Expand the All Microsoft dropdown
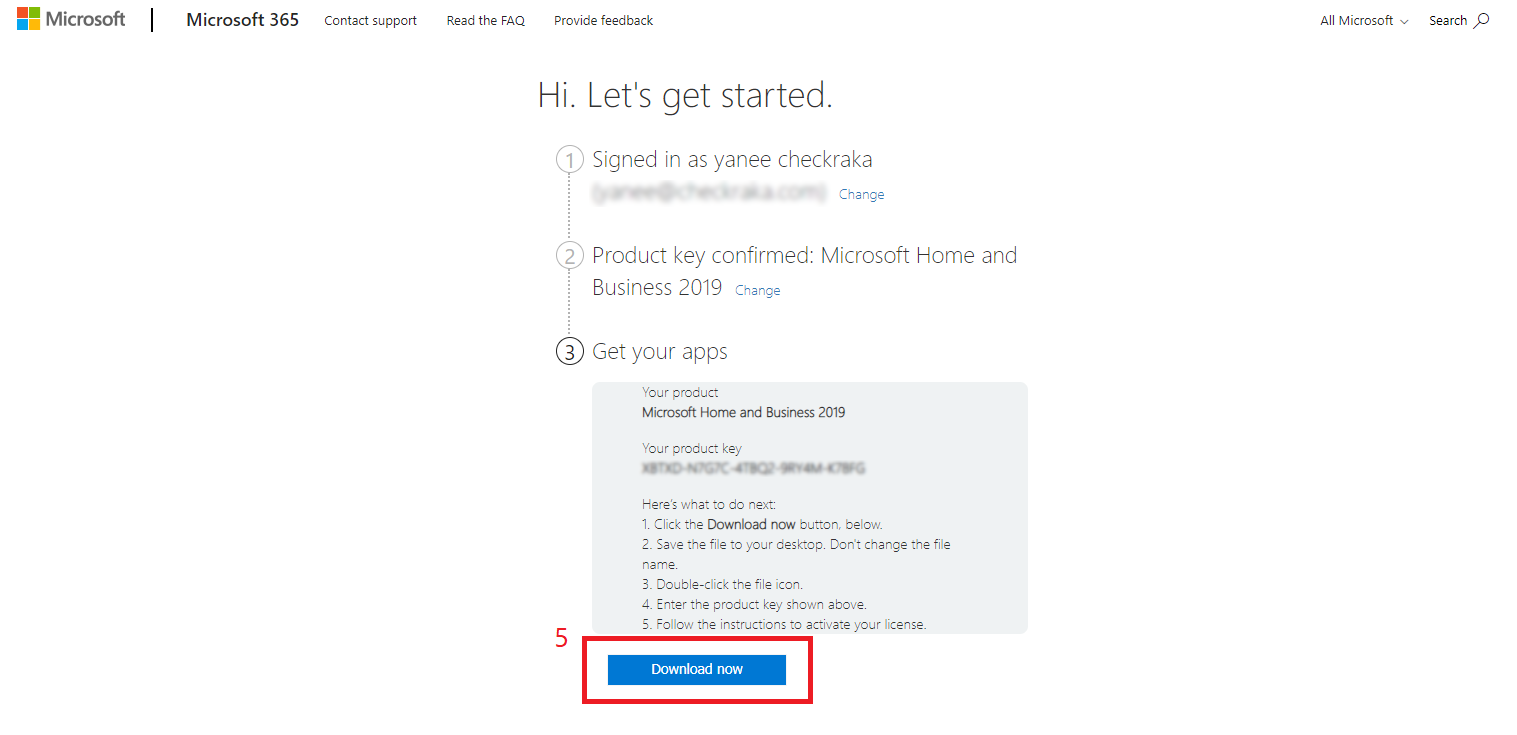The height and width of the screenshot is (735, 1517). pos(1364,20)
